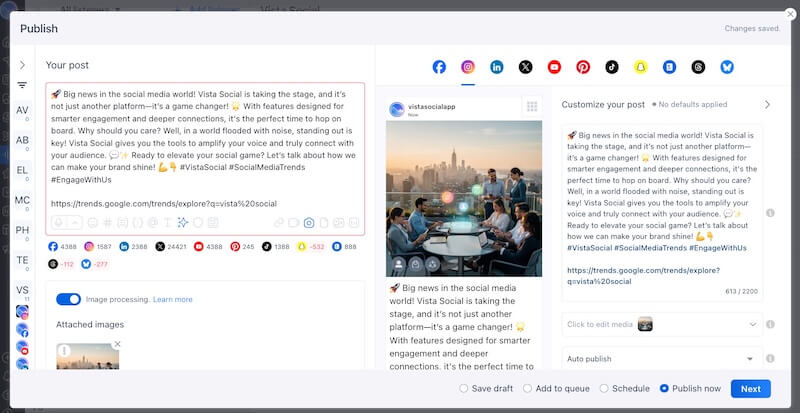Click the Snapchat character count -532 indicator
This screenshot has height=413, width=800.
tap(310, 247)
